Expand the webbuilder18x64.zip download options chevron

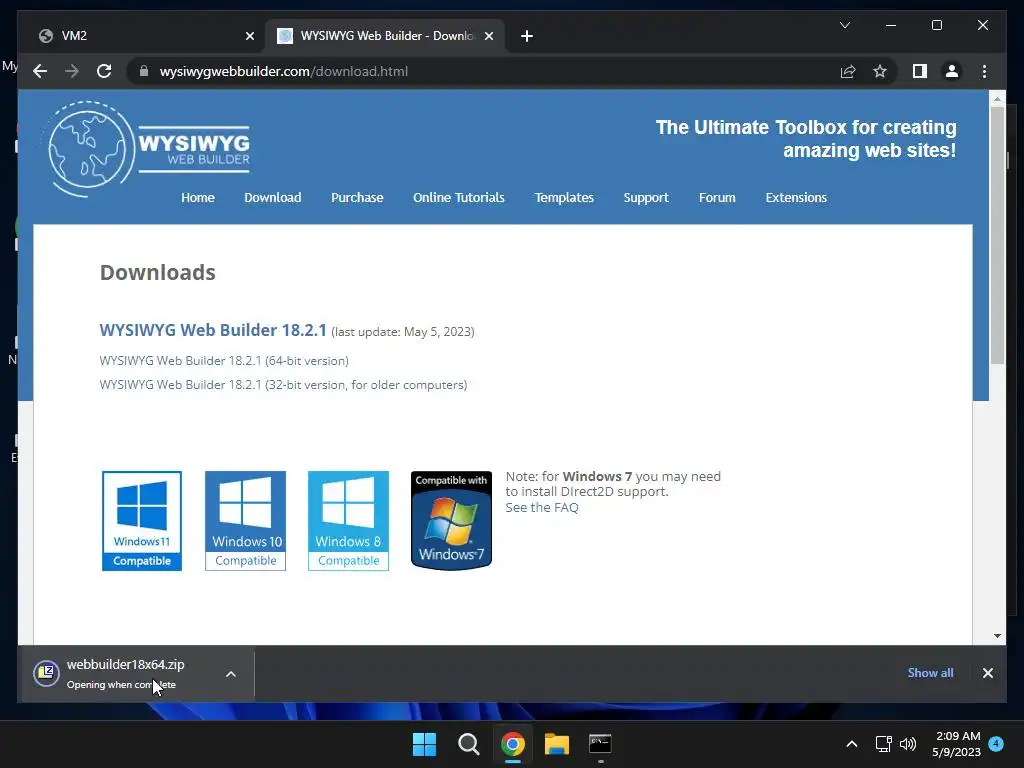[x=231, y=673]
